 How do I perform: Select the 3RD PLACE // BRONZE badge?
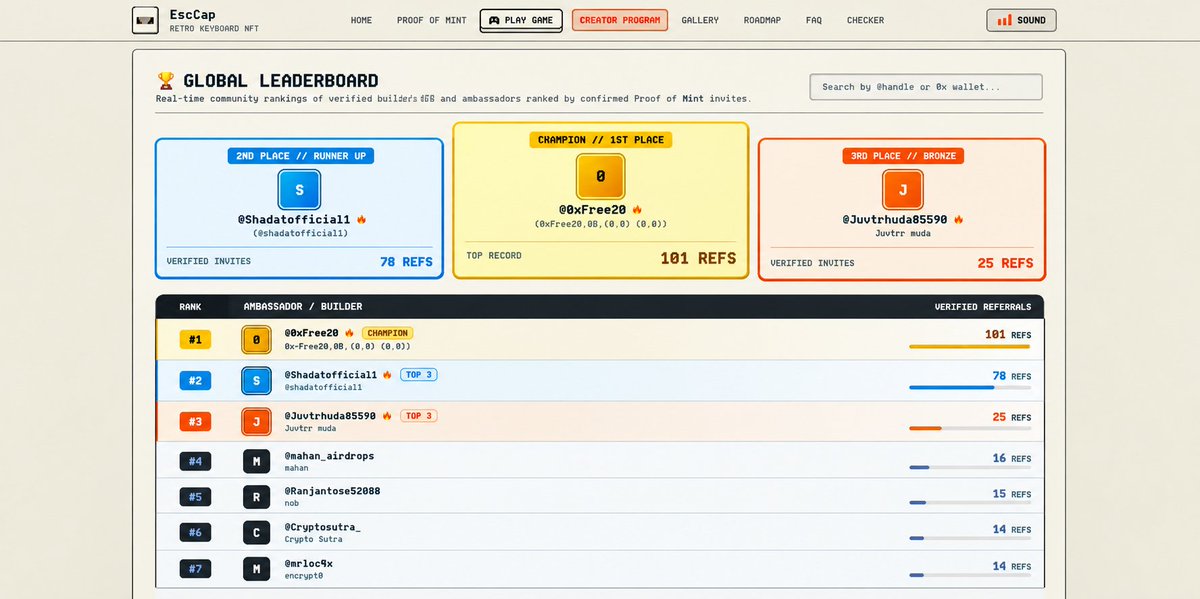click(x=902, y=156)
